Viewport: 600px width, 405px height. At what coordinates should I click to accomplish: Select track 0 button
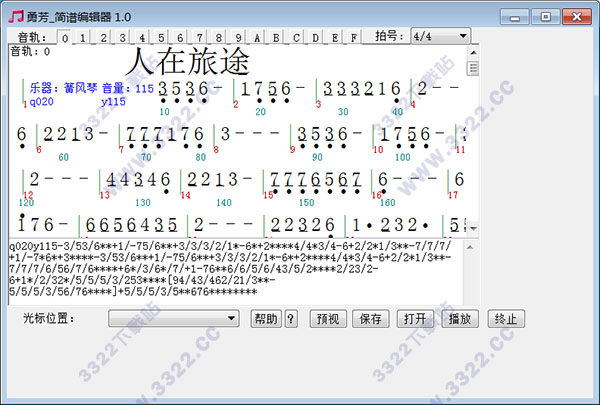pos(68,38)
